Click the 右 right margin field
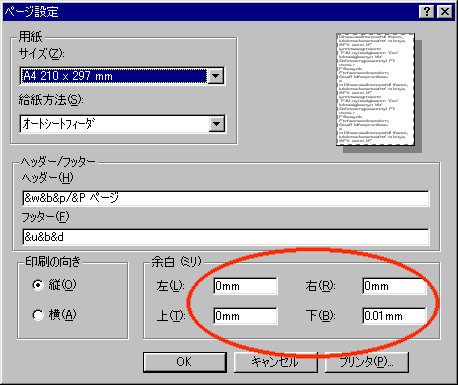 tap(394, 286)
